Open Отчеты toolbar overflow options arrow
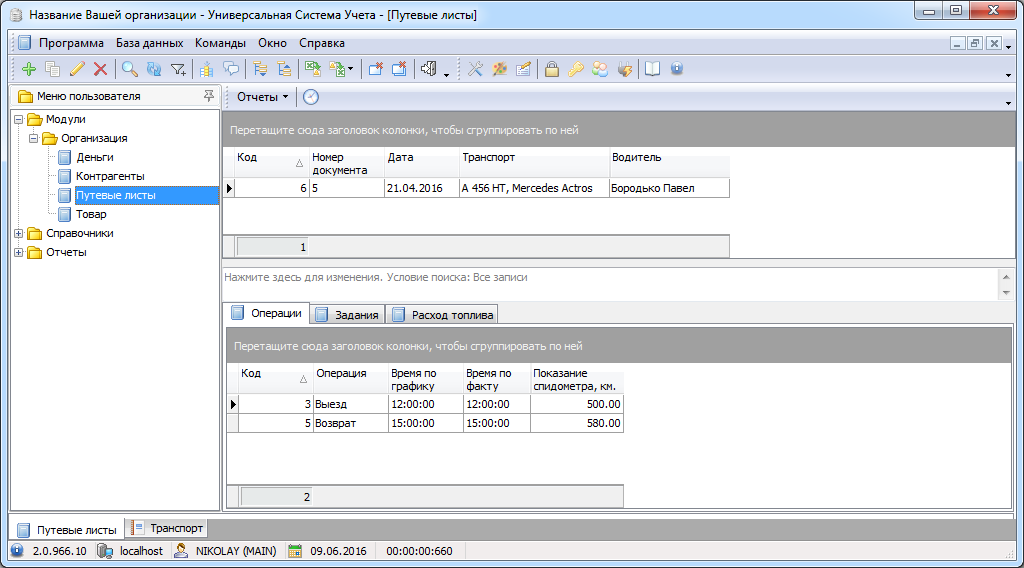This screenshot has height=568, width=1024. 1008,103
